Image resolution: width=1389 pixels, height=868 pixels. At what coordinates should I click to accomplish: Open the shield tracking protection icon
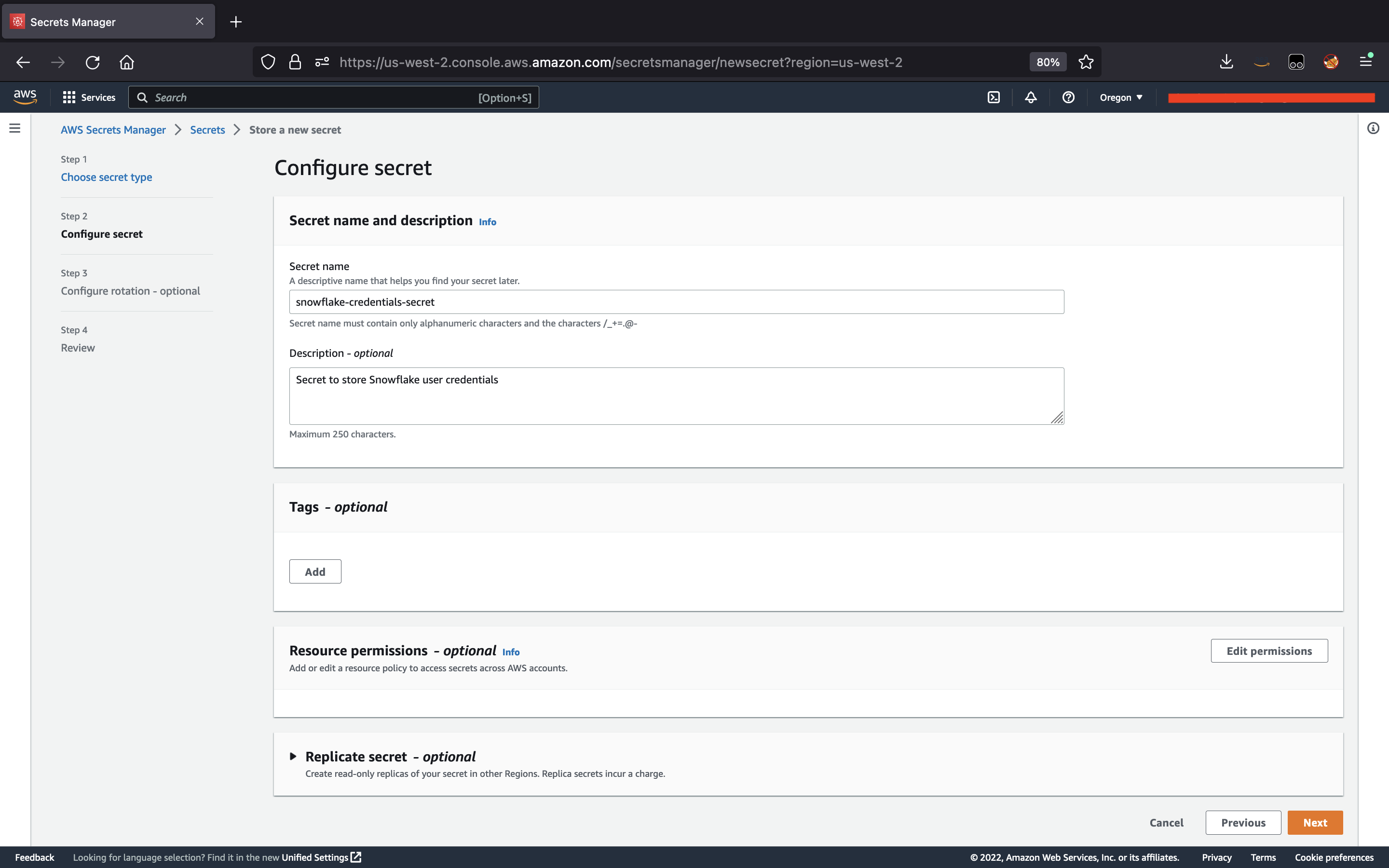(268, 62)
